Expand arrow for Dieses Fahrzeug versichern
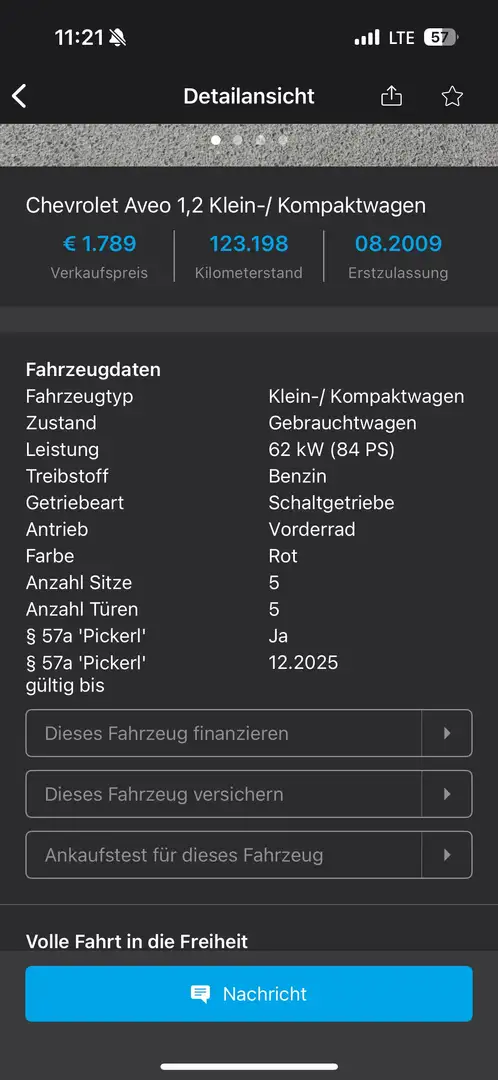This screenshot has width=498, height=1080. pyautogui.click(x=447, y=793)
